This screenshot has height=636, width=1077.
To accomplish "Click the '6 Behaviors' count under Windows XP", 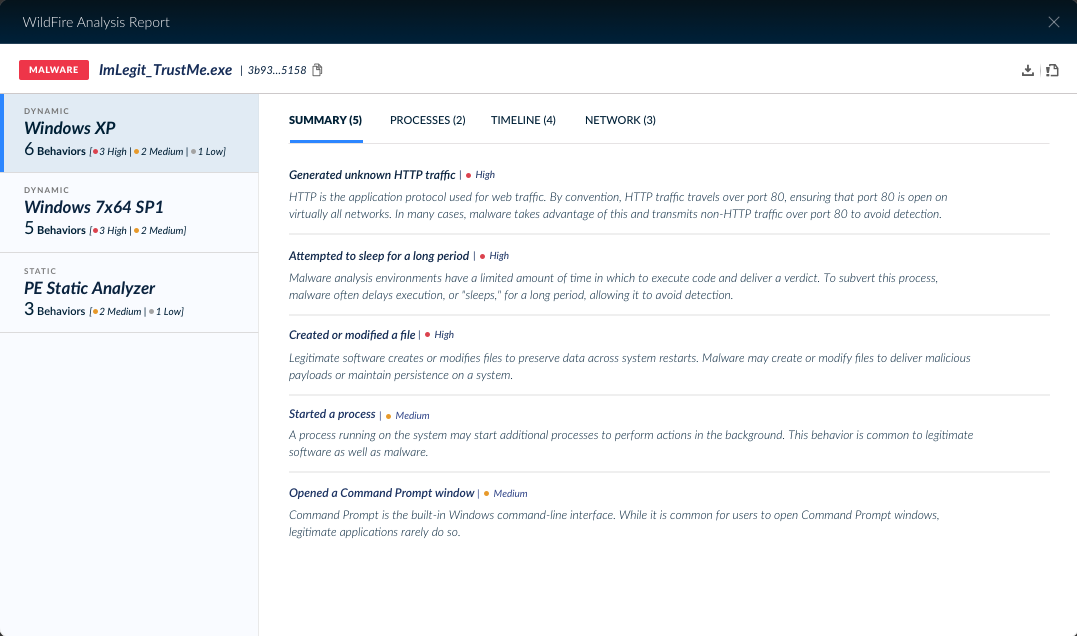I will (55, 150).
